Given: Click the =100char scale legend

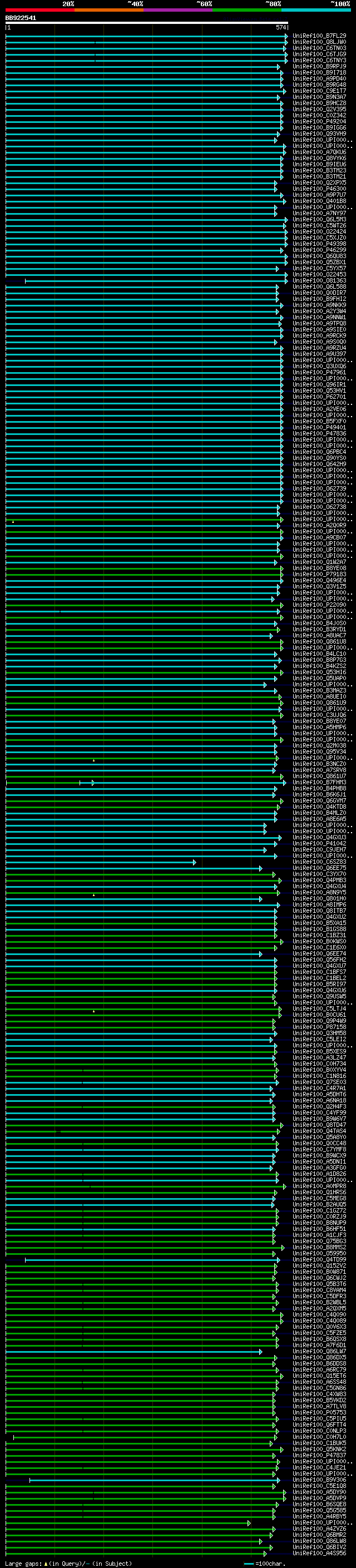Looking at the screenshot, I should [264, 1563].
